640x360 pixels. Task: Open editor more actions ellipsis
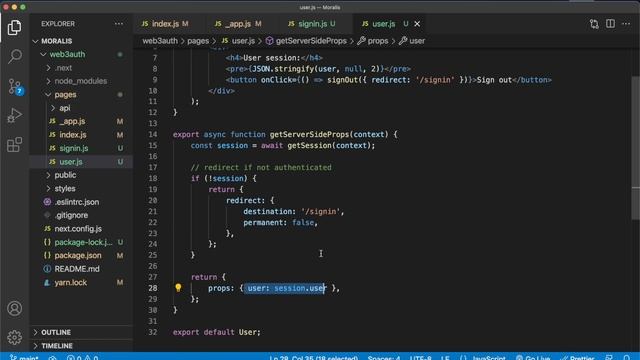point(626,24)
